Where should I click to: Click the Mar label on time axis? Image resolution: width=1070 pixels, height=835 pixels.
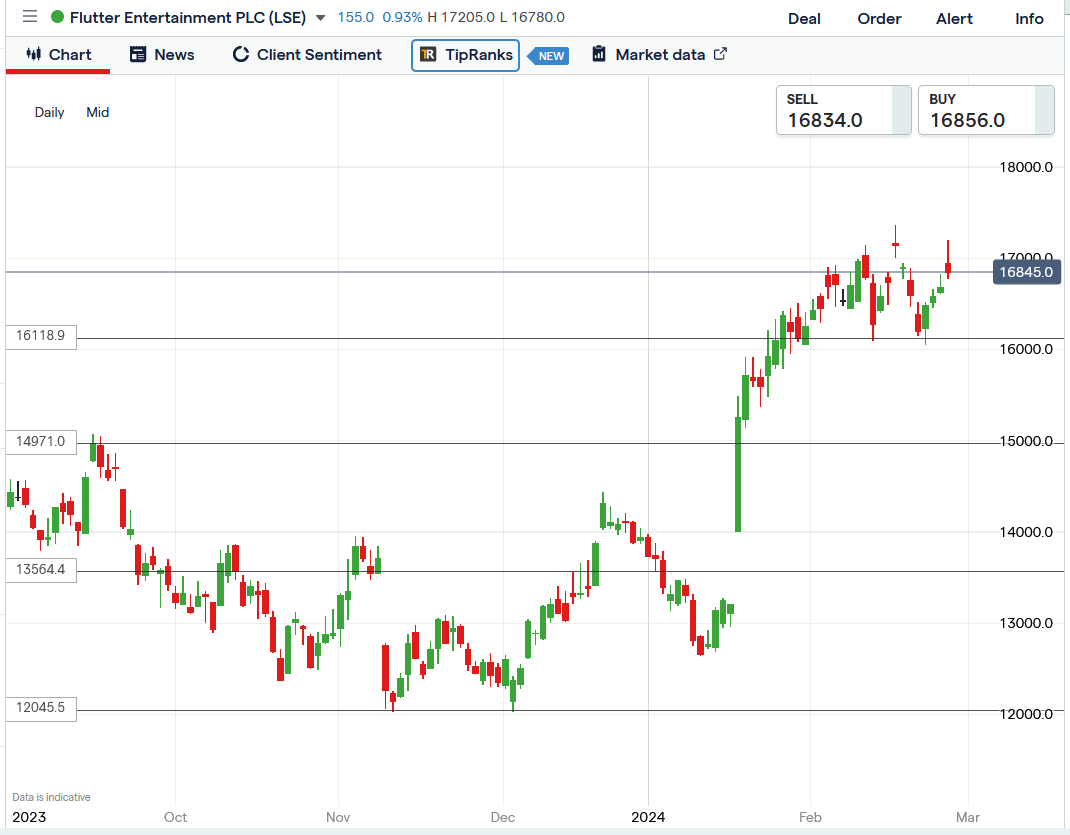tap(968, 817)
